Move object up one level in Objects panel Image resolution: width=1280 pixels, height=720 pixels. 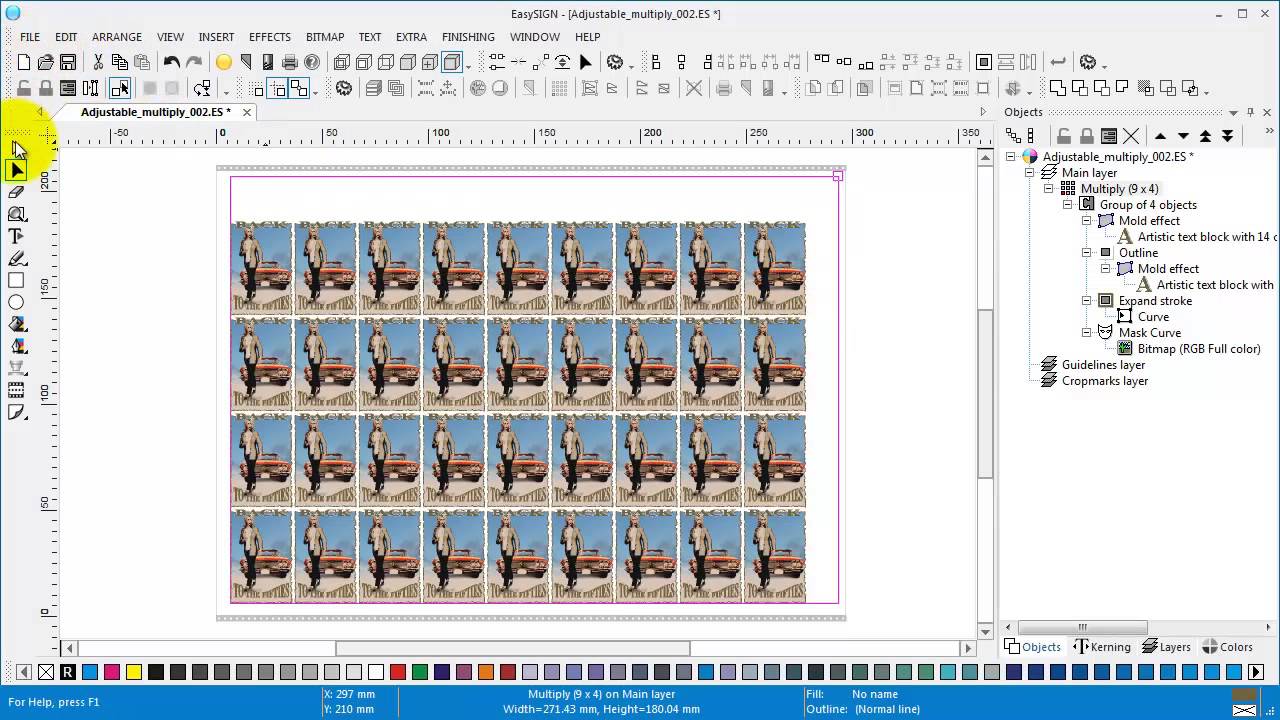pyautogui.click(x=1160, y=136)
